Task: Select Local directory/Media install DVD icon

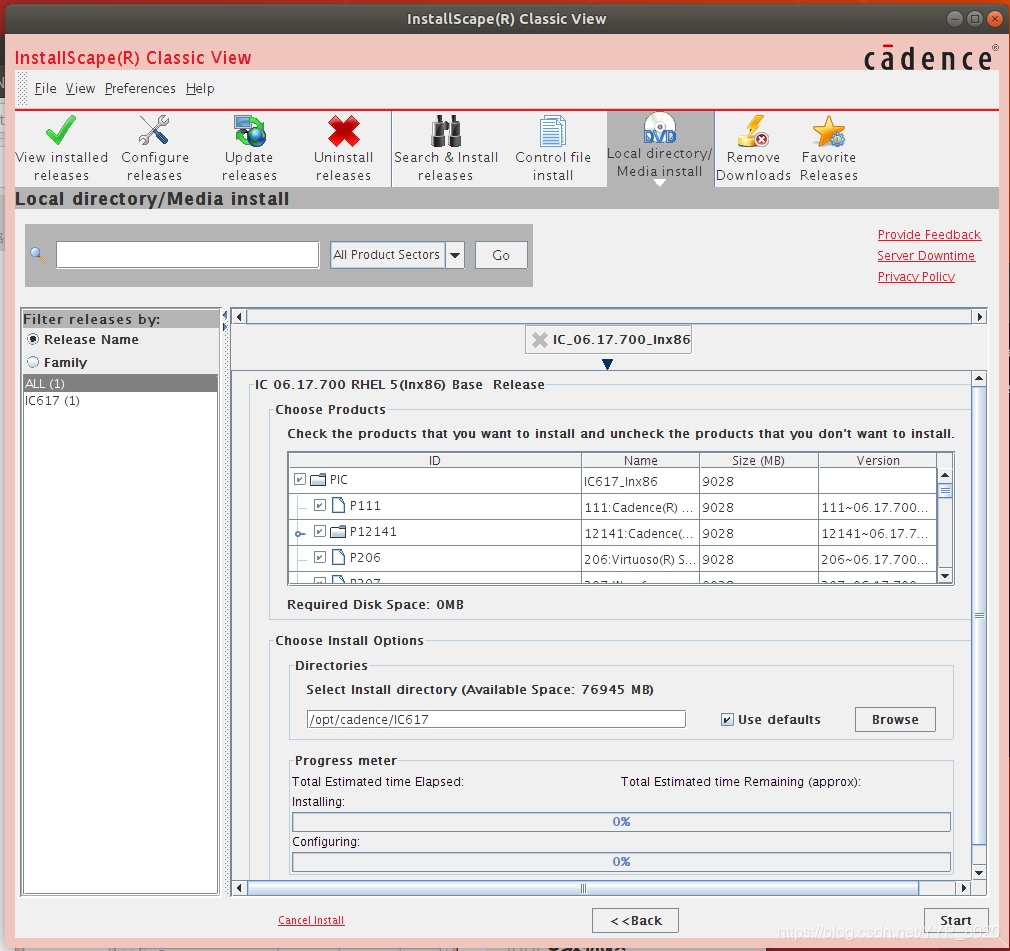Action: click(x=660, y=128)
